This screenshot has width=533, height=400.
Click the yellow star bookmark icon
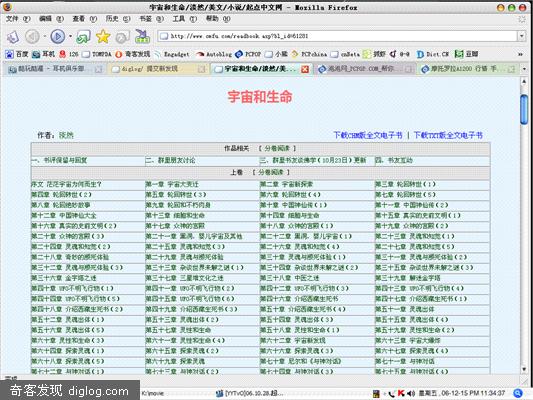(103, 36)
